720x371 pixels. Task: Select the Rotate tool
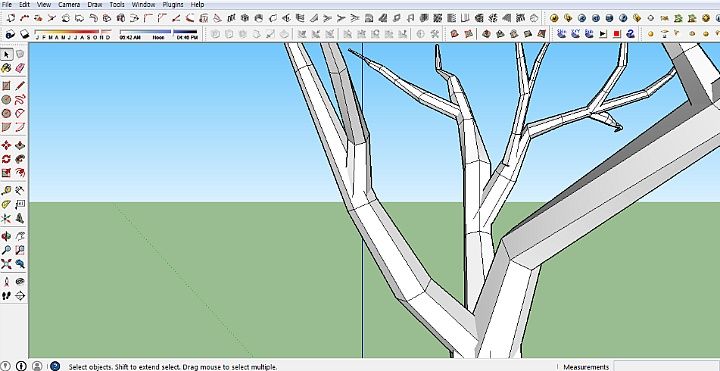point(6,159)
